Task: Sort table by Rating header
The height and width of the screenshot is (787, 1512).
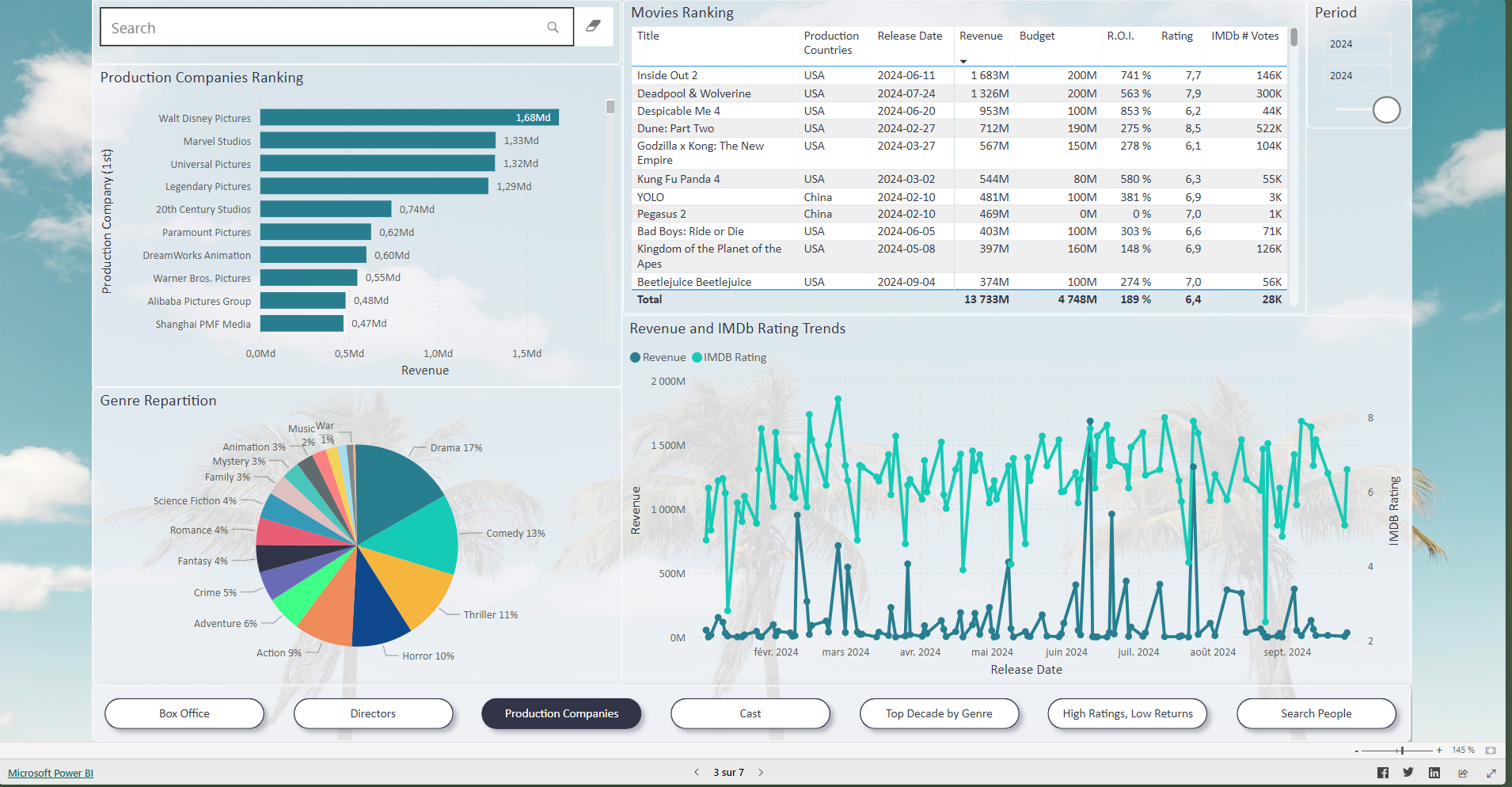Action: tap(1176, 36)
